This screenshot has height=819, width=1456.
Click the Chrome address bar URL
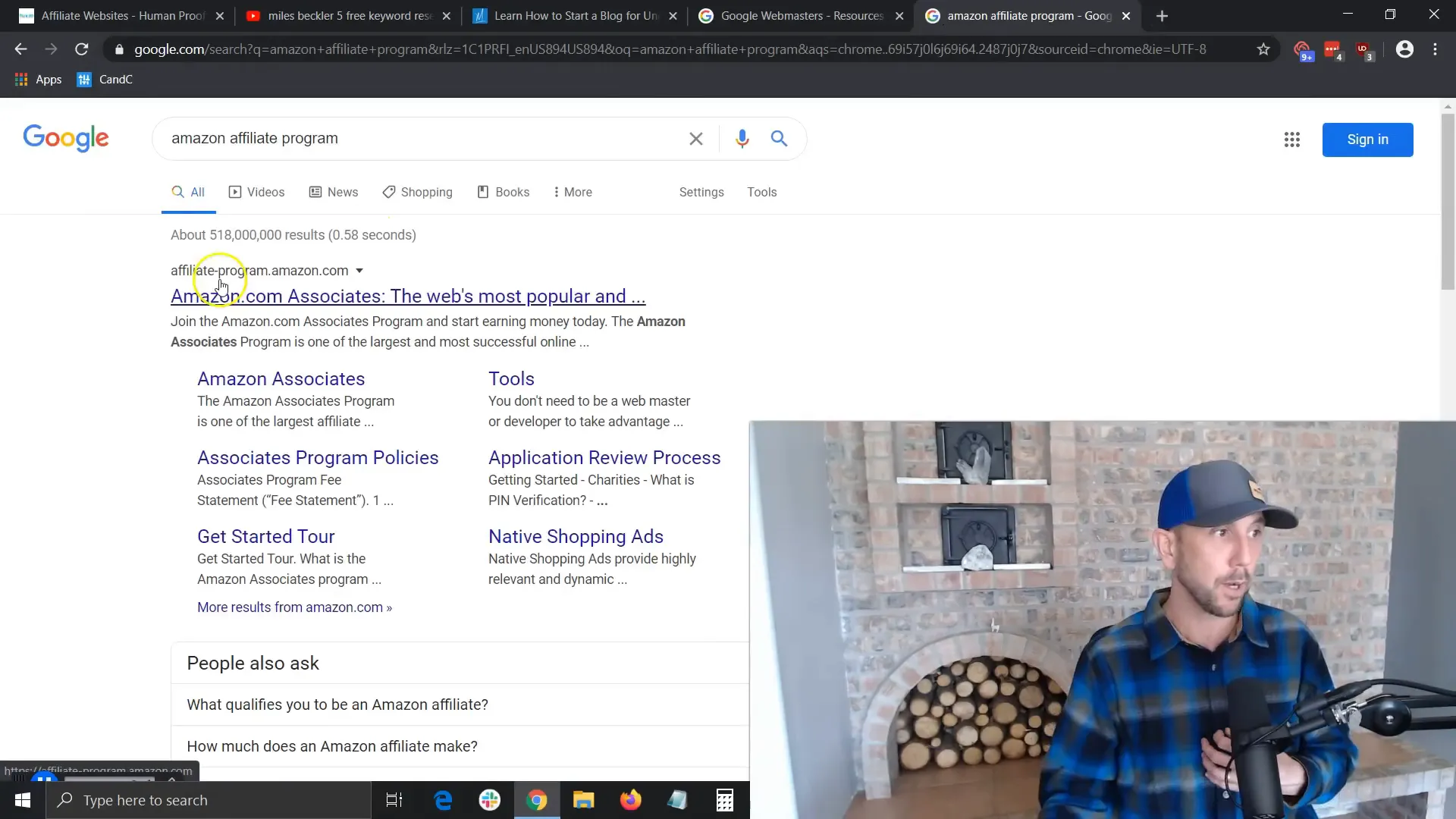pos(670,49)
